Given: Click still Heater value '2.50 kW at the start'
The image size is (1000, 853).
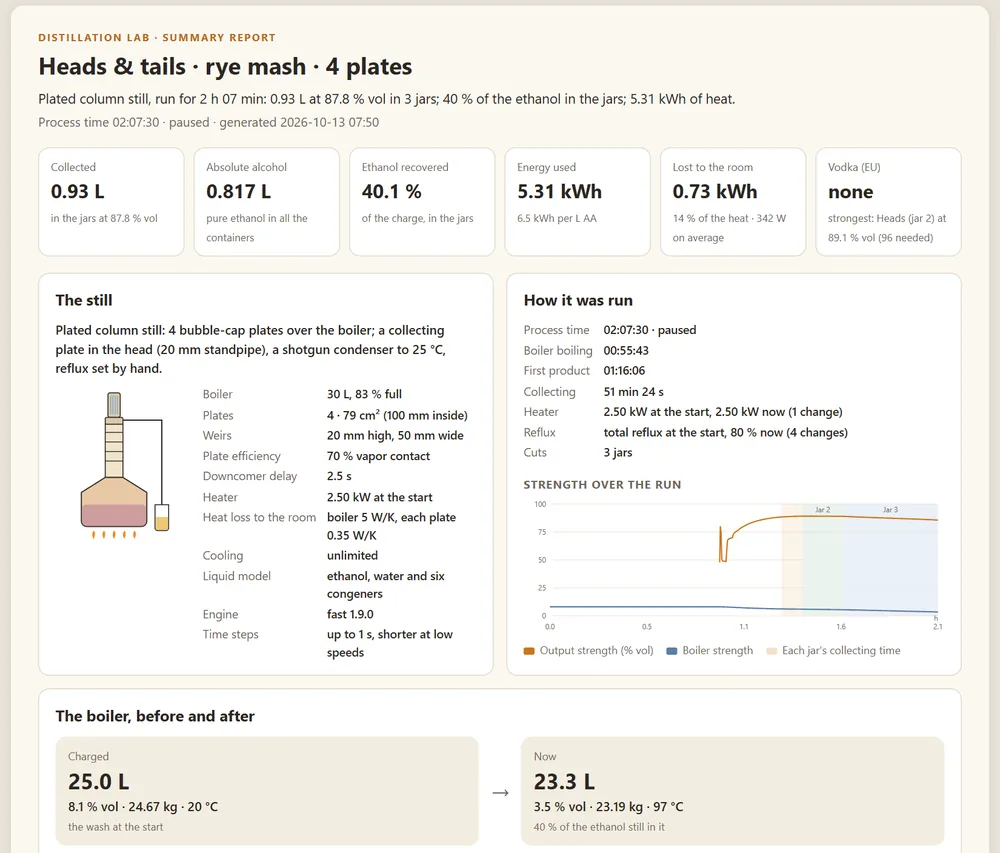Looking at the screenshot, I should coord(379,497).
